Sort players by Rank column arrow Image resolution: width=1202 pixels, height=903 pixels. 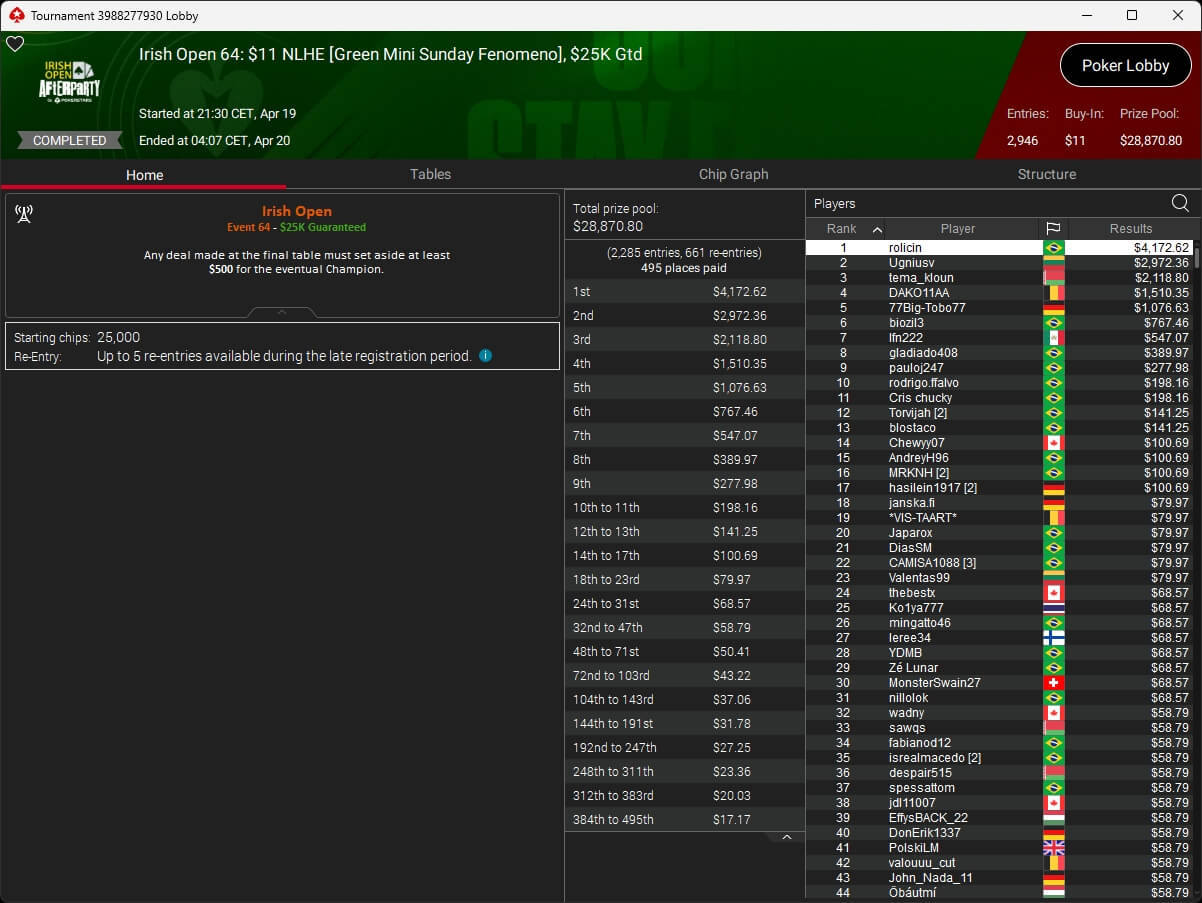pos(877,229)
